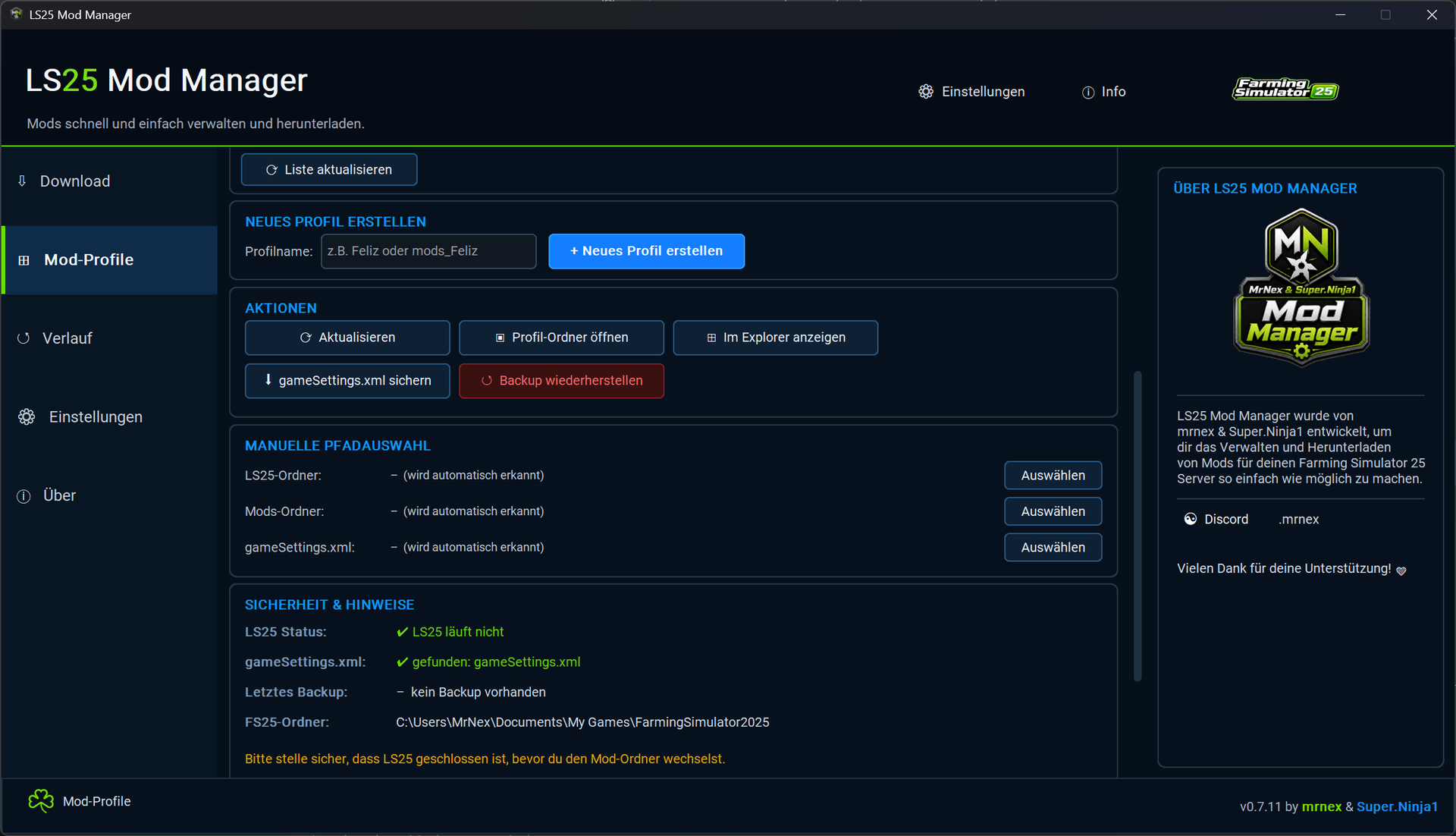The width and height of the screenshot is (1456, 836).
Task: Click Liste aktualisieren button
Action: click(329, 170)
